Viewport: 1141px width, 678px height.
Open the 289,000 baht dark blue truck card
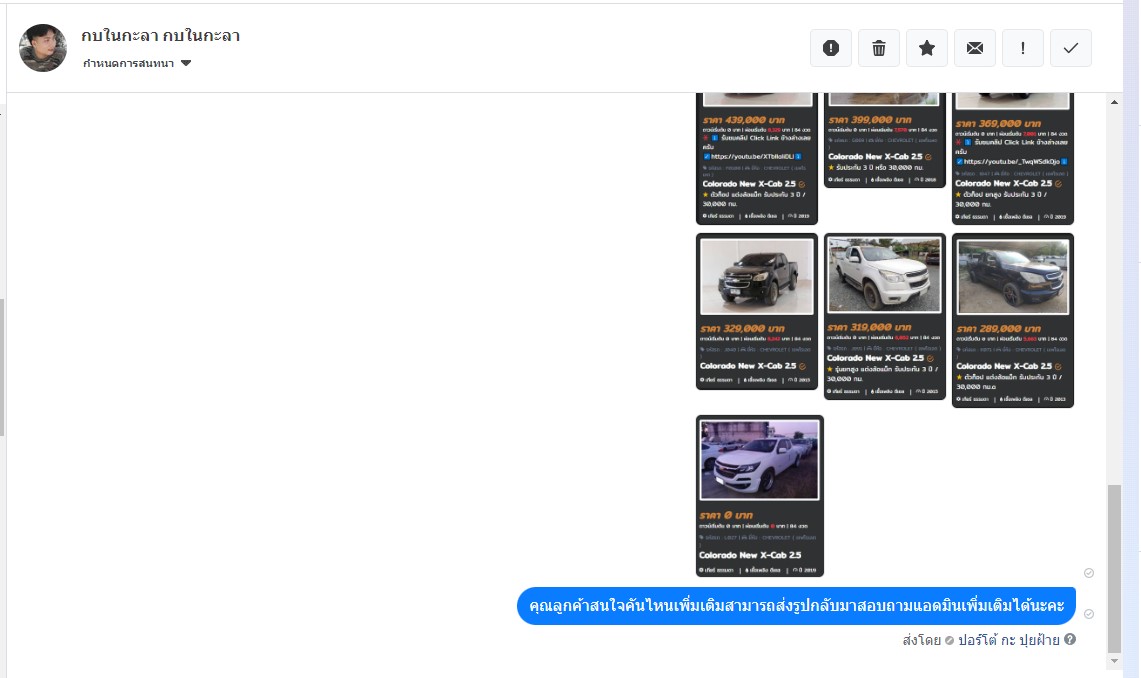click(1013, 320)
